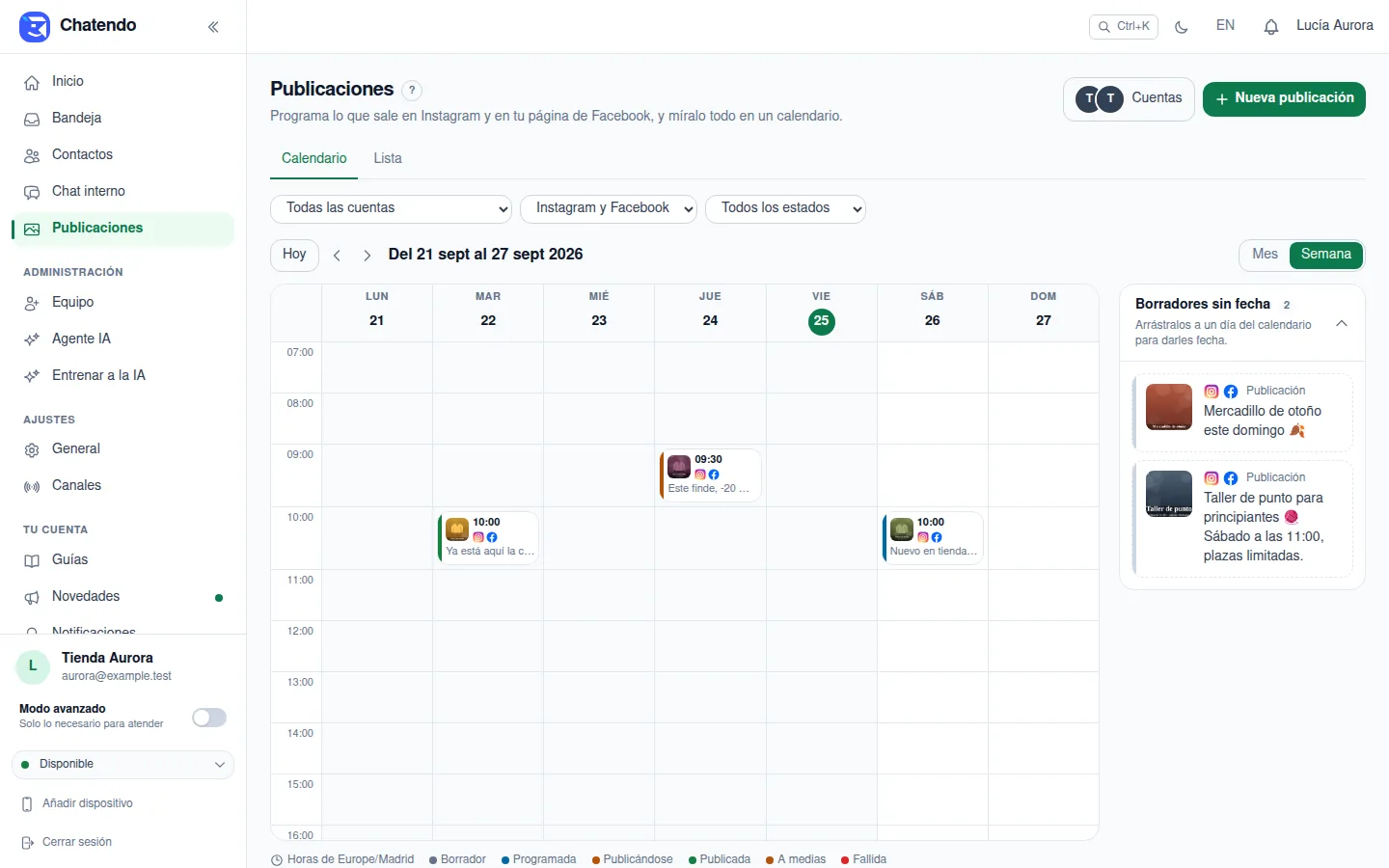The width and height of the screenshot is (1389, 868).
Task: Switch to the Lista tab
Action: (388, 159)
